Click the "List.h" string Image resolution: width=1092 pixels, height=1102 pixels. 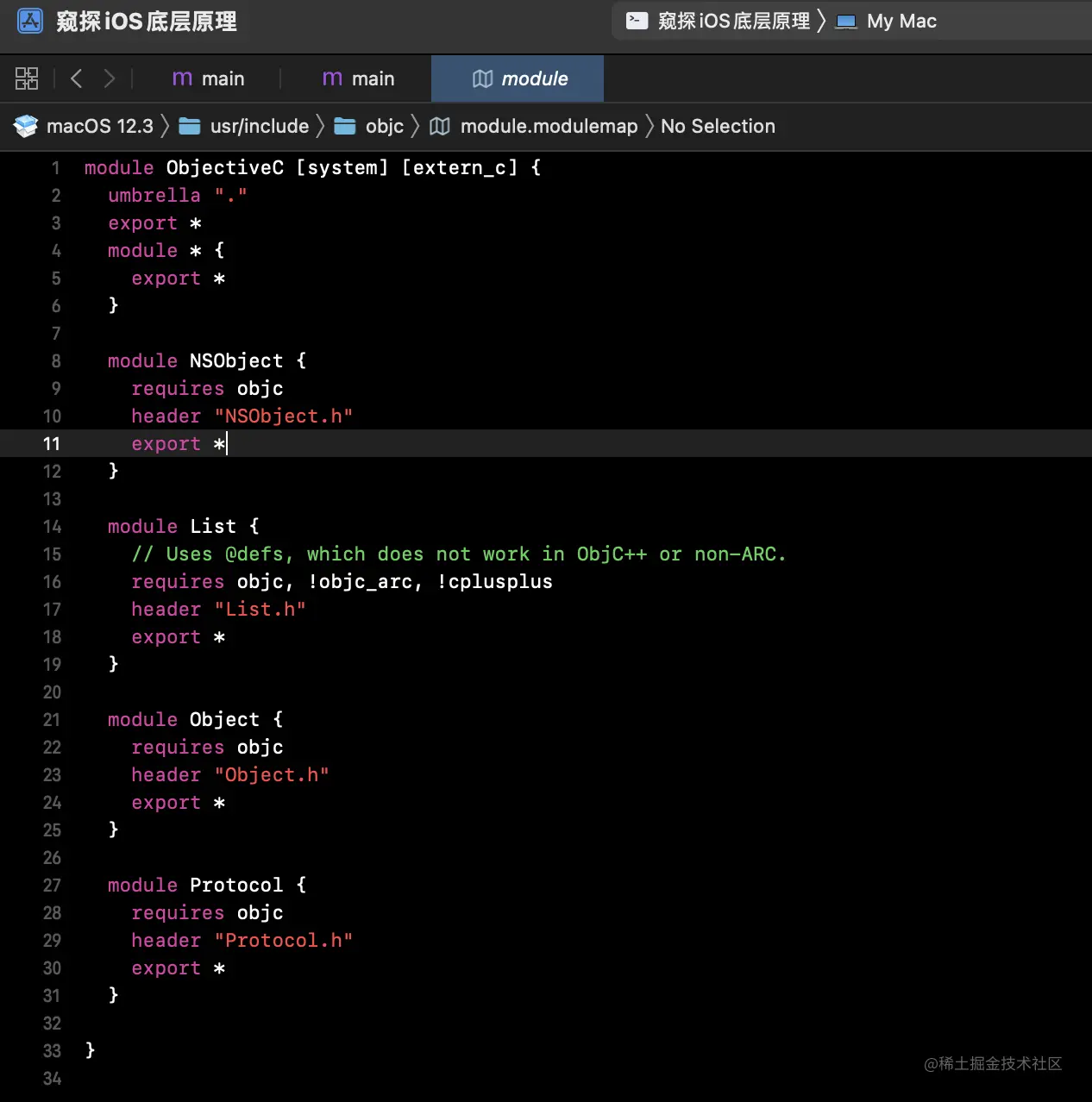pyautogui.click(x=260, y=610)
